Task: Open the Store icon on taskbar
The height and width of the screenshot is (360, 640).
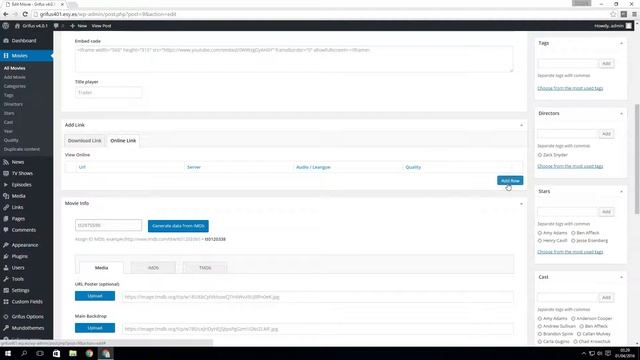Action: (x=56, y=353)
